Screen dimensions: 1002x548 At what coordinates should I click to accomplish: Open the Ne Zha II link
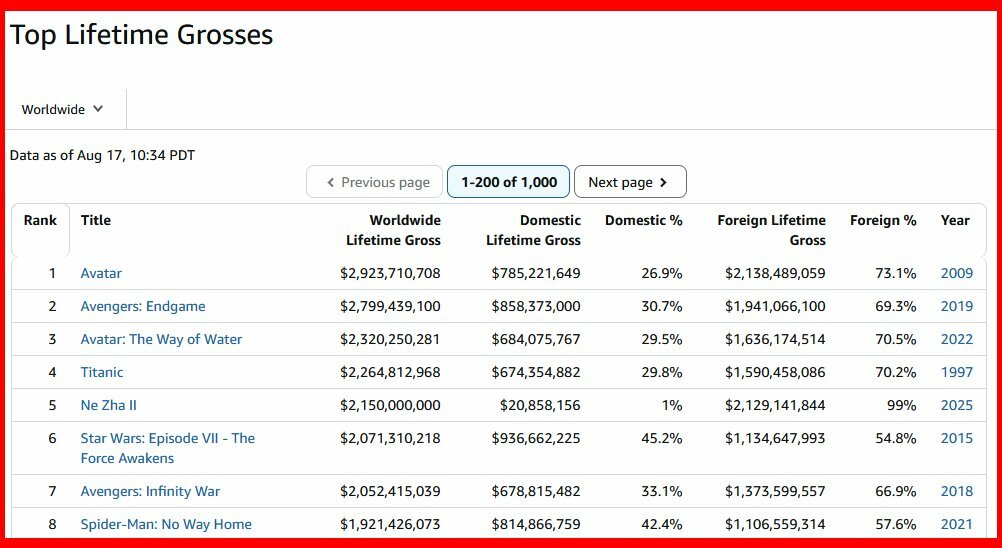pos(109,406)
